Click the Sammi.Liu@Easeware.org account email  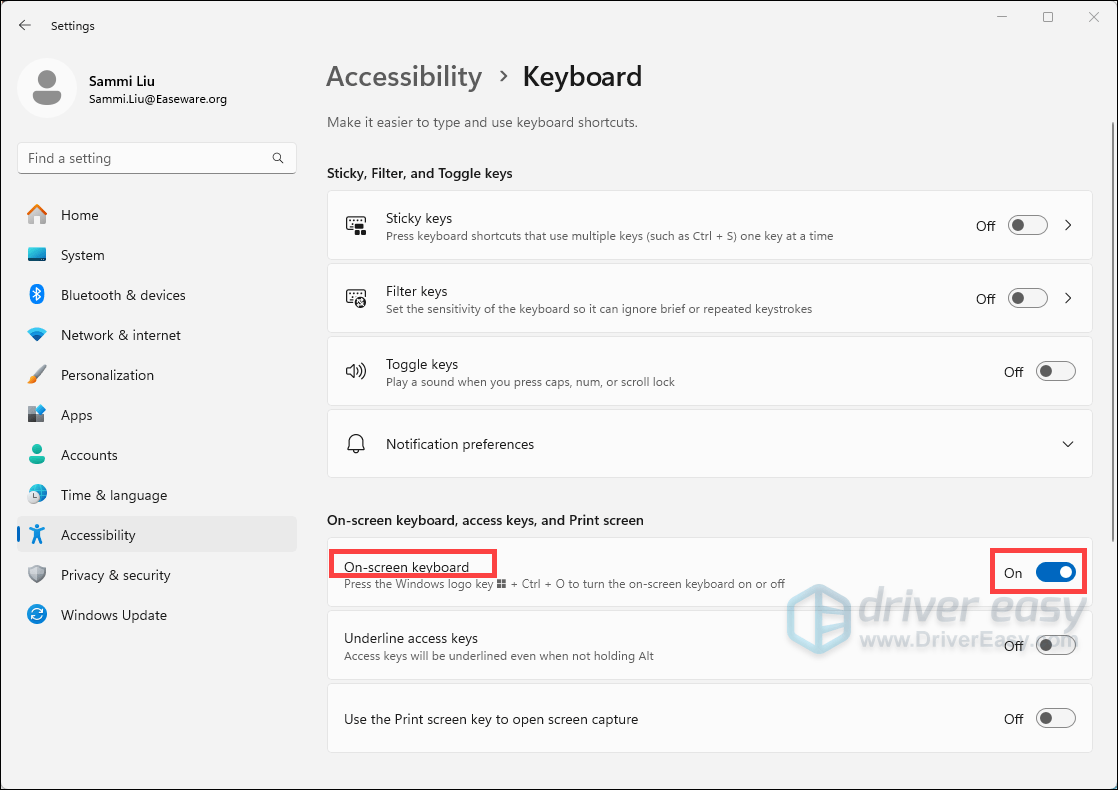(x=157, y=99)
